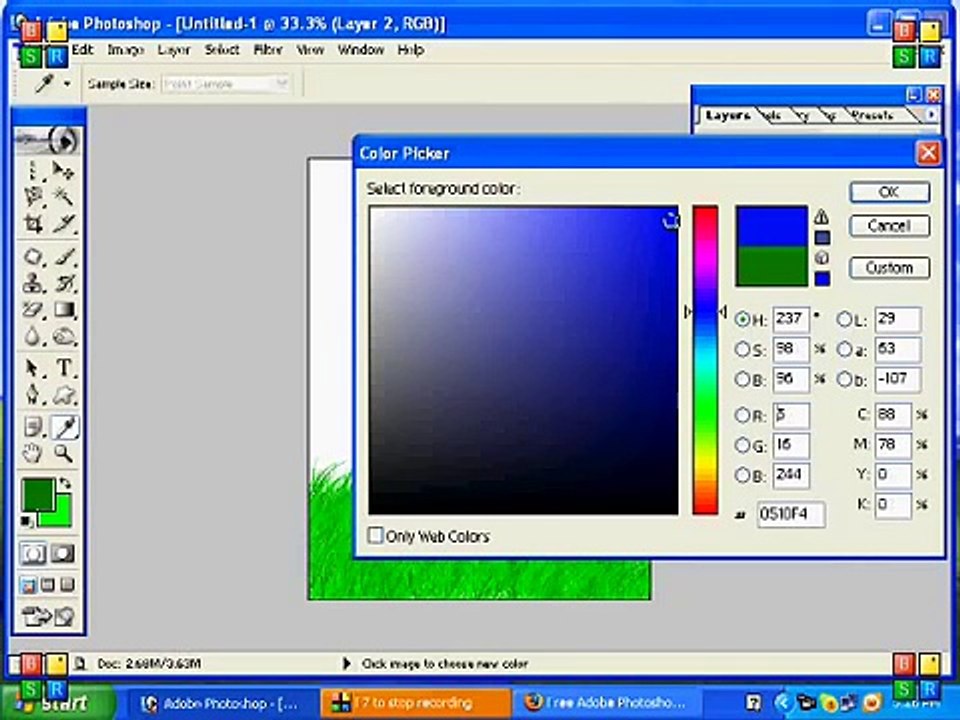Select the Brush tool
The height and width of the screenshot is (720, 960).
point(64,256)
